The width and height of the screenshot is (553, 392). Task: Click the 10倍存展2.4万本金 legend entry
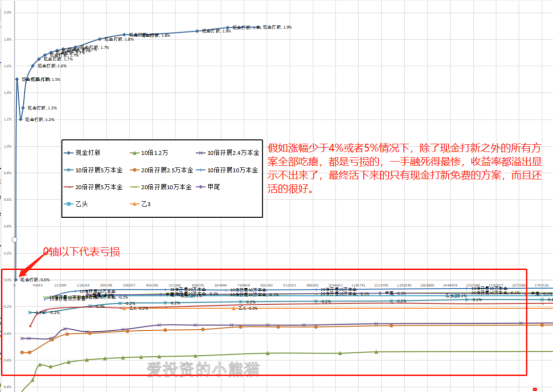tap(227, 153)
